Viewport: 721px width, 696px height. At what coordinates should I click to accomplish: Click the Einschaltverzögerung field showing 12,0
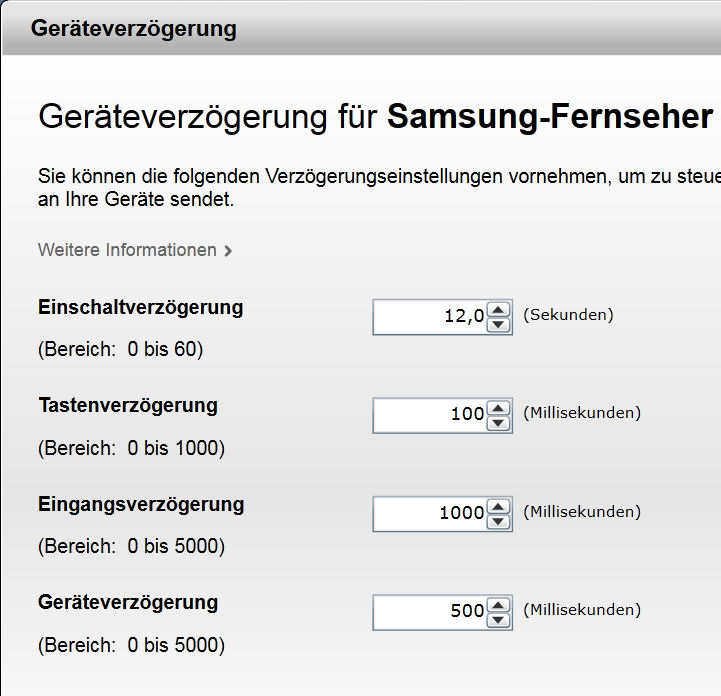pos(430,317)
